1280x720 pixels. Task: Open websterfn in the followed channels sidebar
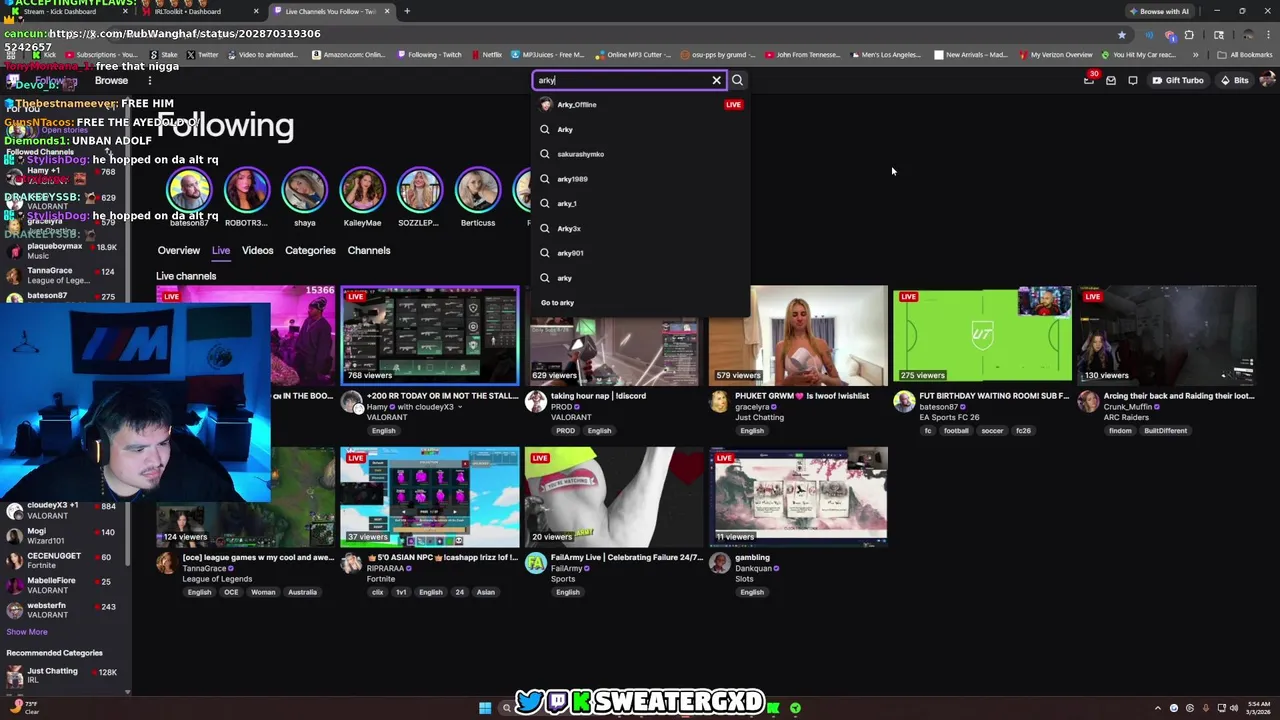(64, 610)
